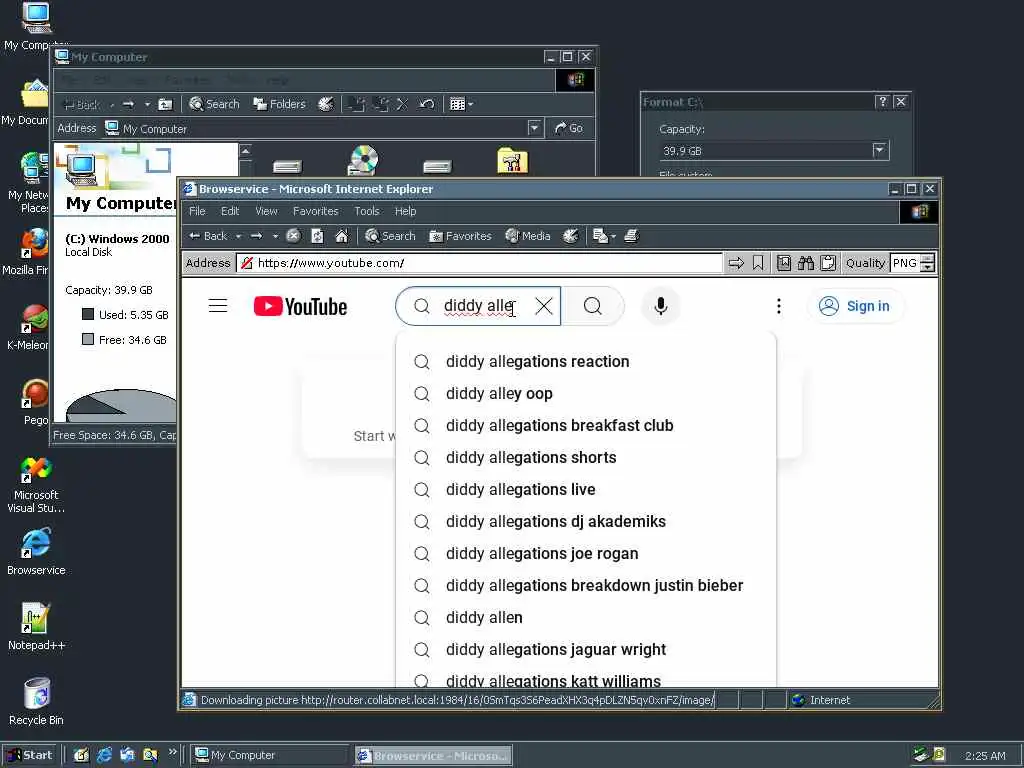The width and height of the screenshot is (1024, 768).
Task: Click the Quality PNG stepper arrows
Action: (927, 263)
